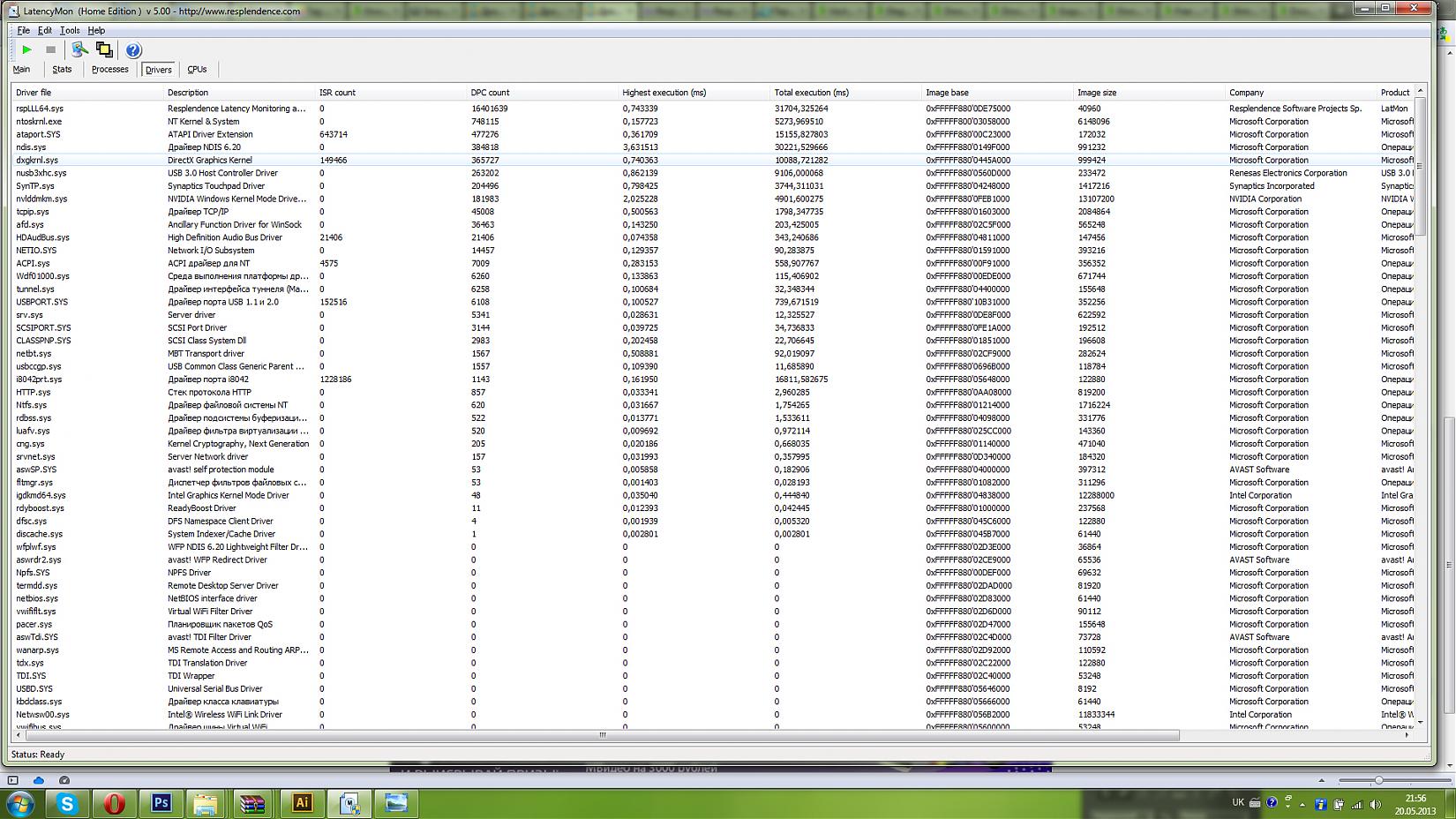Sort by Total execution (ms) column header
Image resolution: width=1456 pixels, height=819 pixels.
(x=847, y=92)
